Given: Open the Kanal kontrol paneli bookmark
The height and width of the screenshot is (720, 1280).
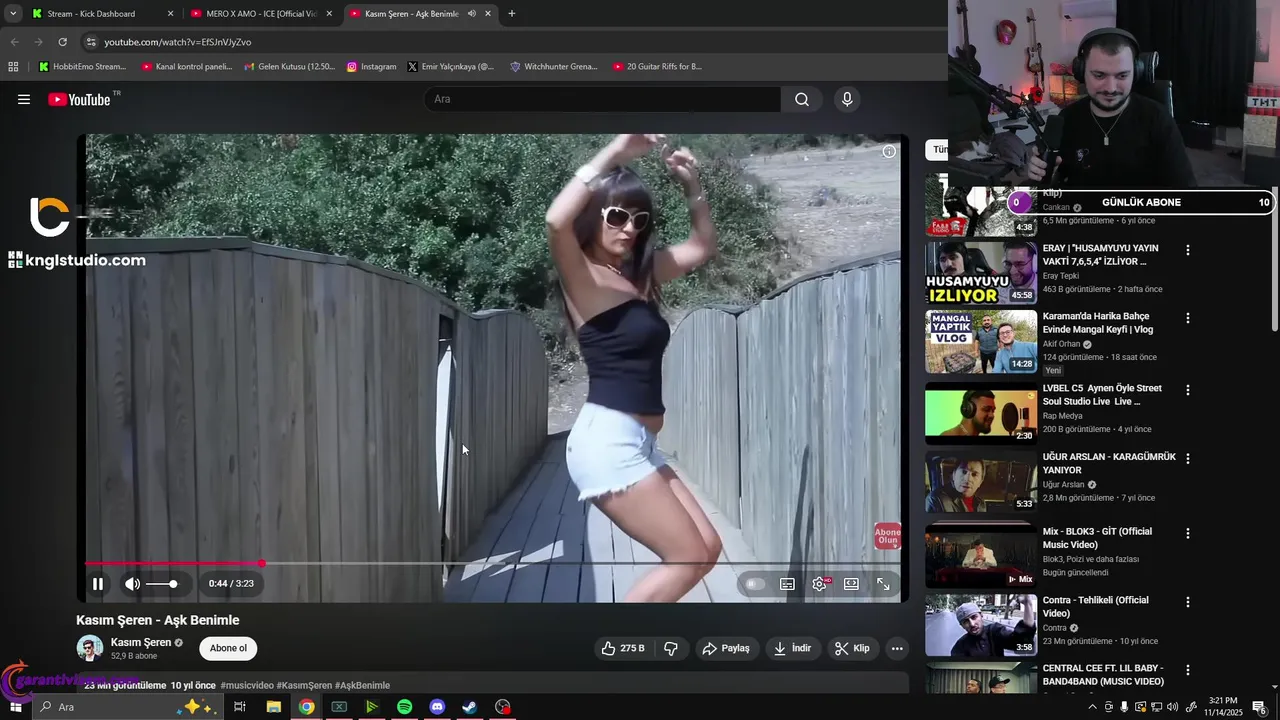Looking at the screenshot, I should (x=187, y=67).
